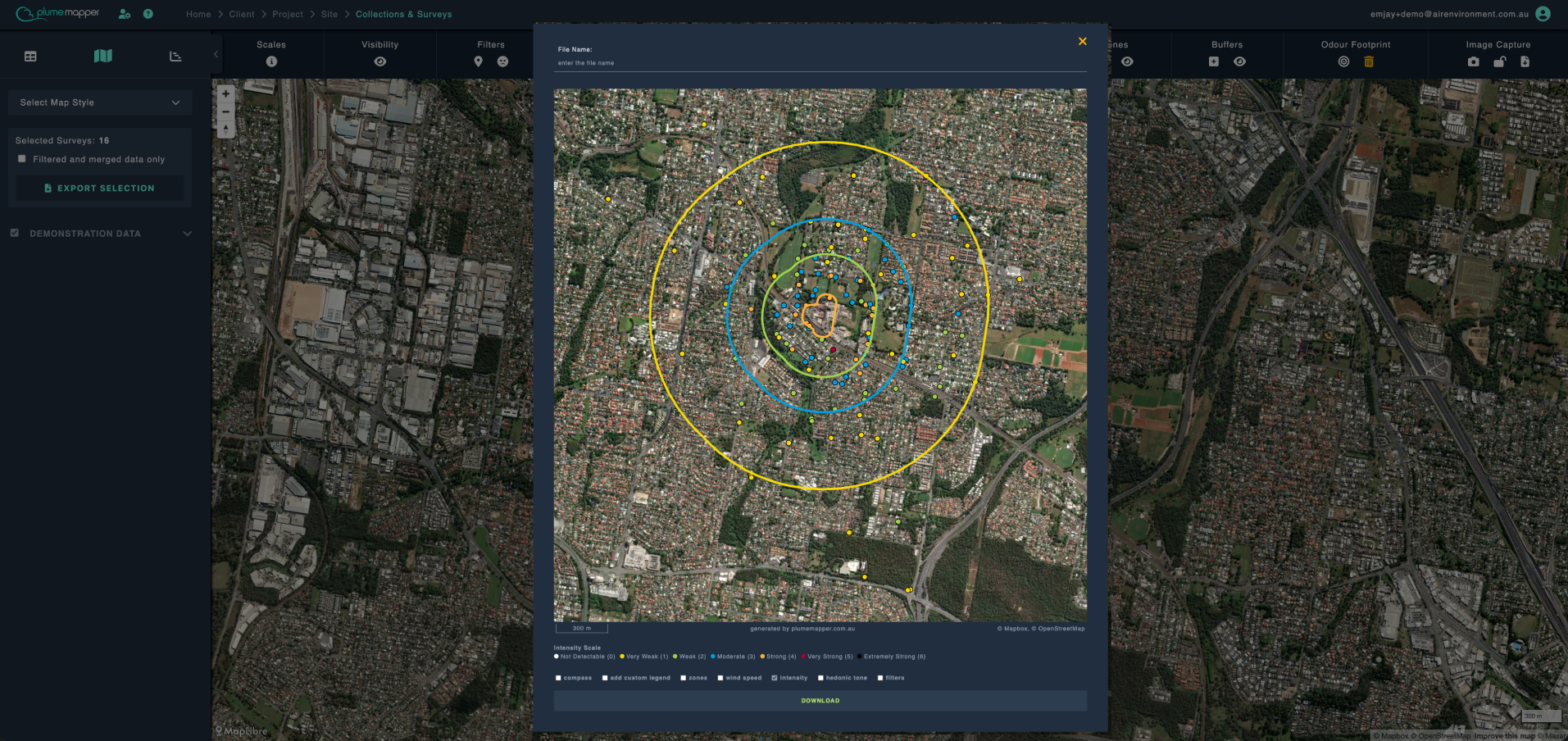The width and height of the screenshot is (1568, 741).
Task: Capture image with the camera icon
Action: pos(1474,61)
